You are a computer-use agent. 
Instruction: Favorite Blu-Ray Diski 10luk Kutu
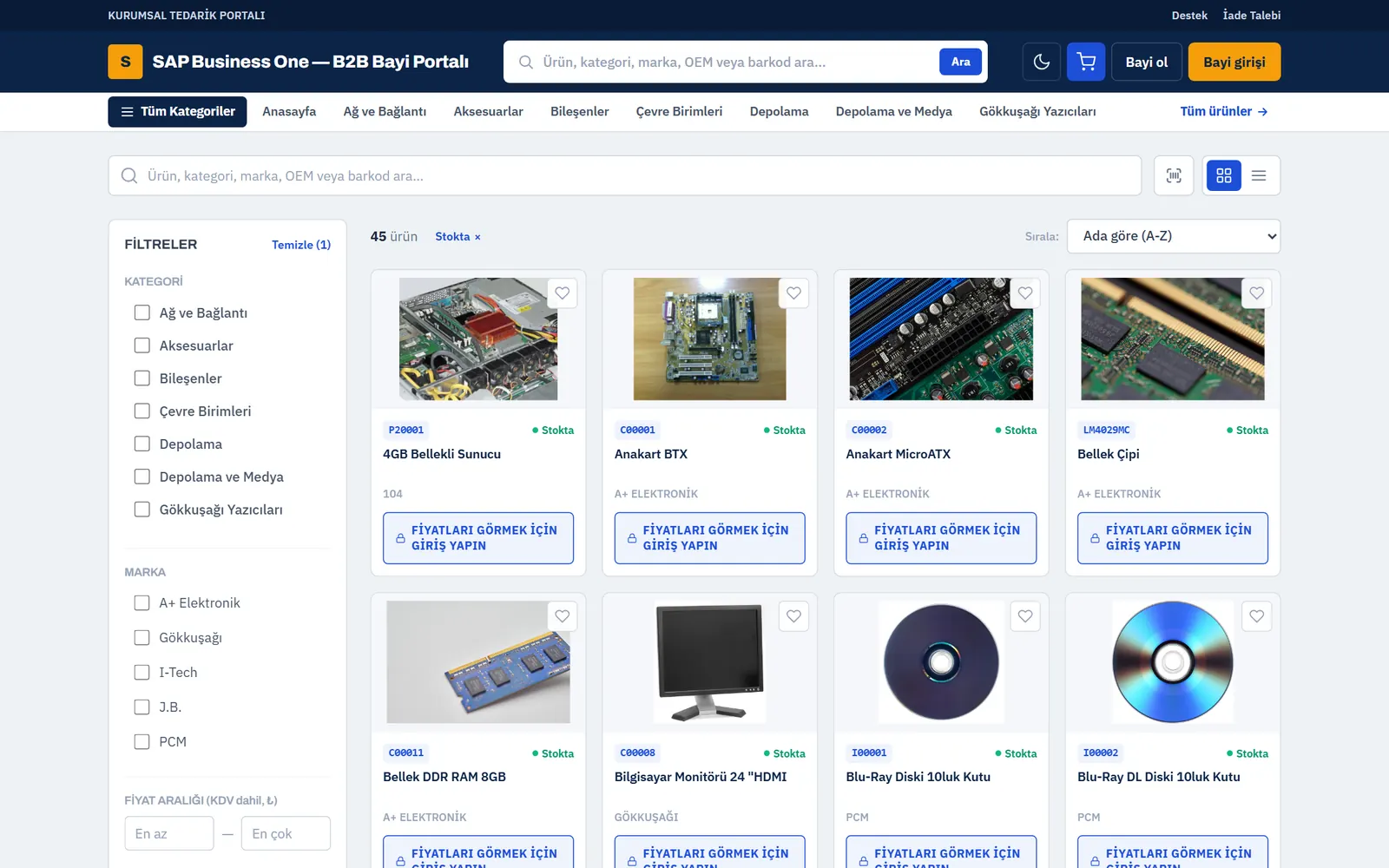[x=1025, y=616]
